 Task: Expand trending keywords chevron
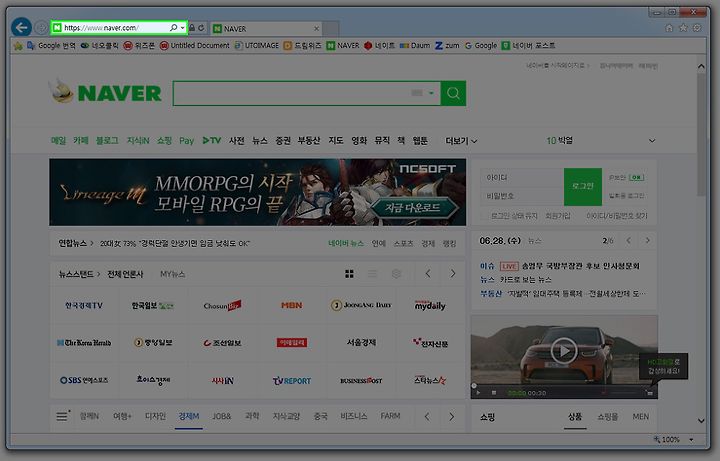point(652,141)
